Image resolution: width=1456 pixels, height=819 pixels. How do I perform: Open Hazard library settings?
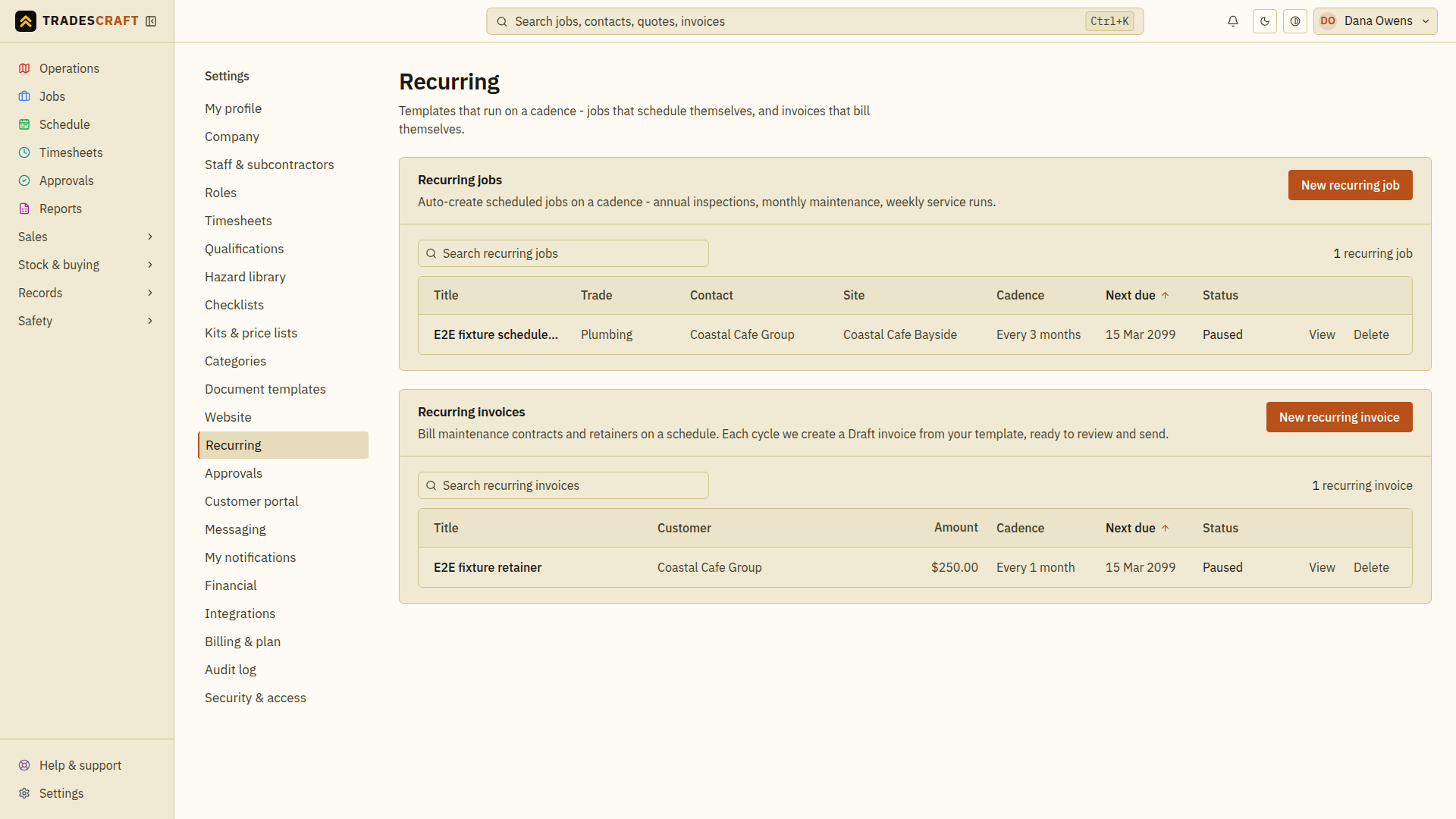tap(283, 277)
